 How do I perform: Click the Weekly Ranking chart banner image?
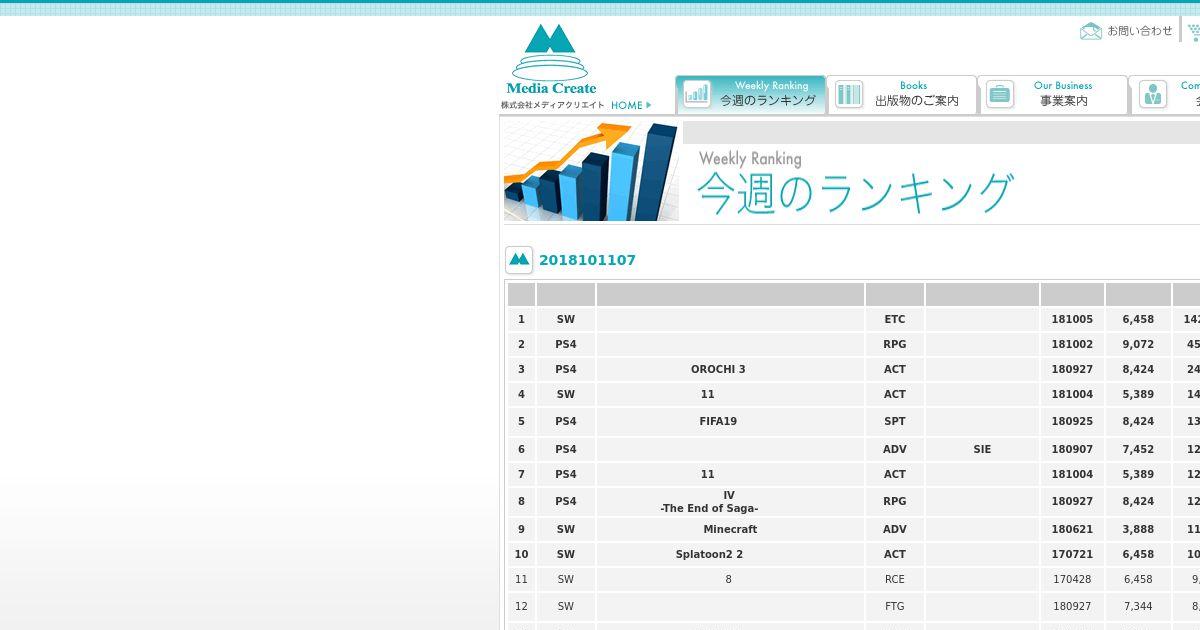tap(591, 172)
